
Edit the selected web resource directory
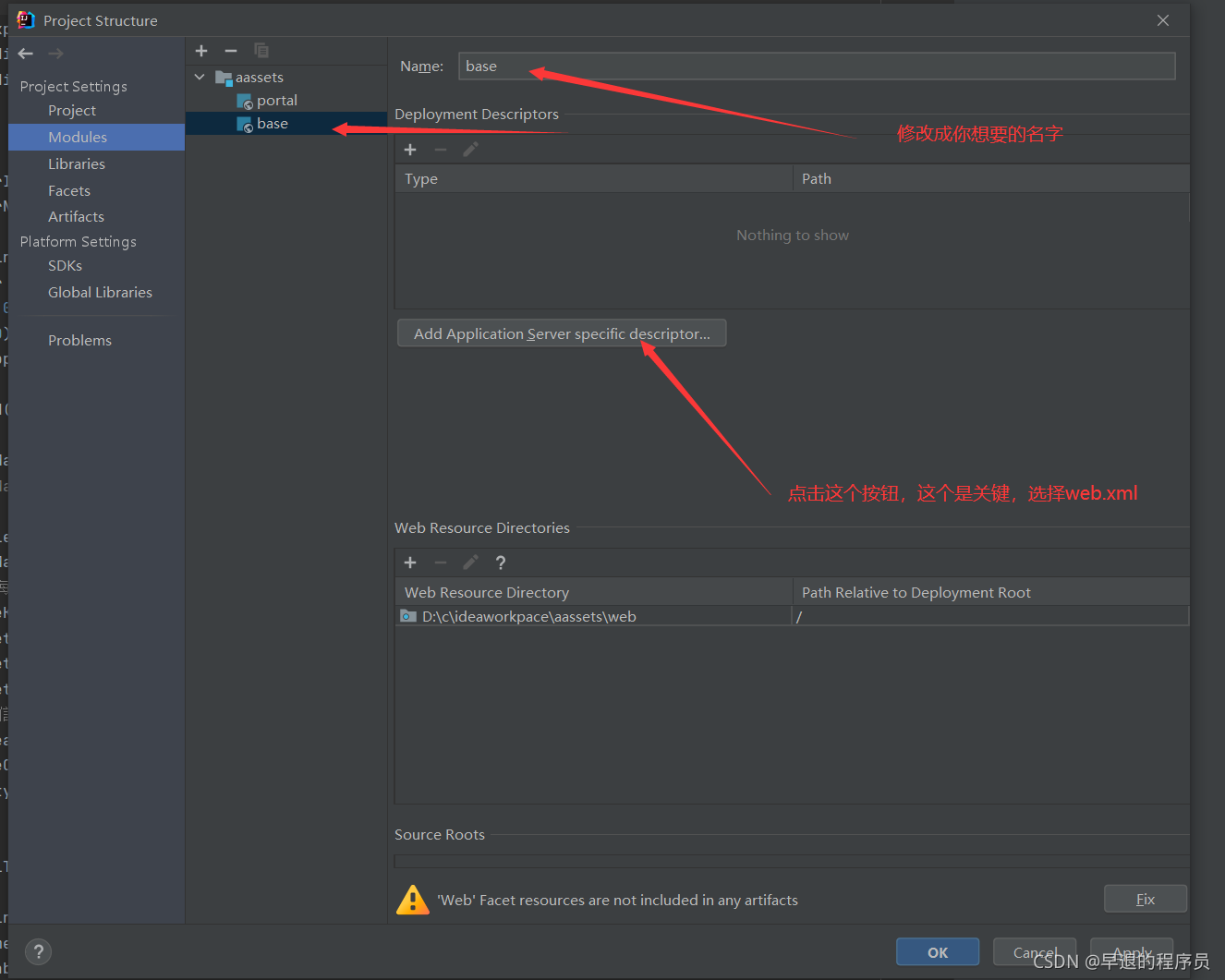click(470, 563)
